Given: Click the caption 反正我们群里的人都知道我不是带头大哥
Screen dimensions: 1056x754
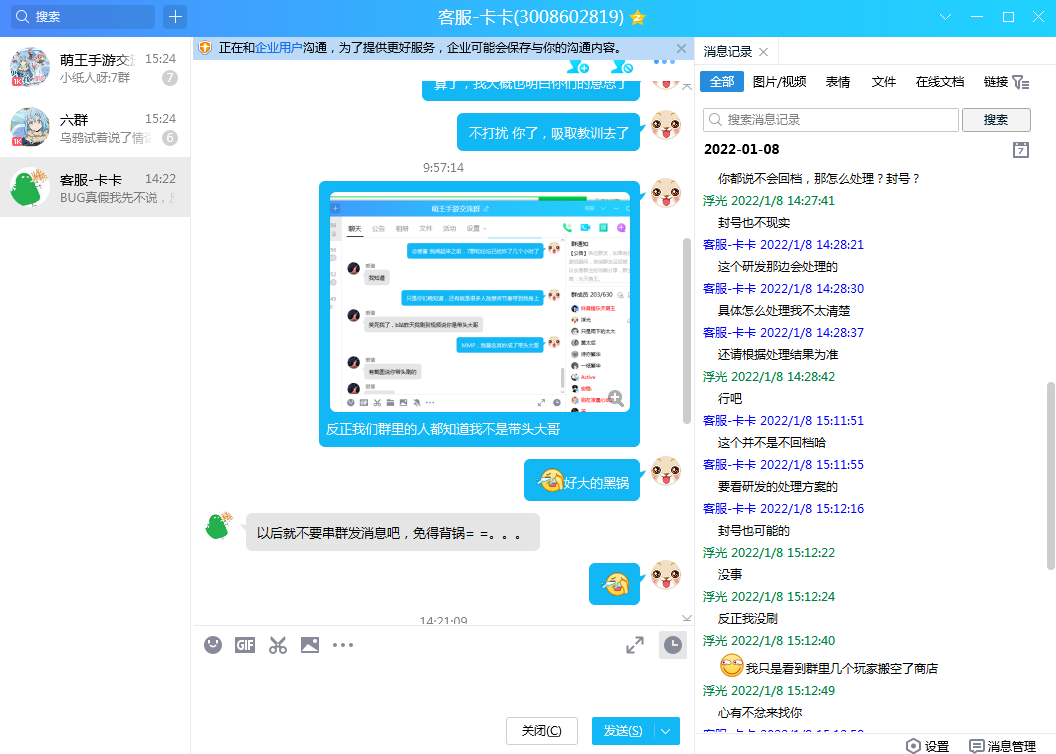Looking at the screenshot, I should click(443, 429).
